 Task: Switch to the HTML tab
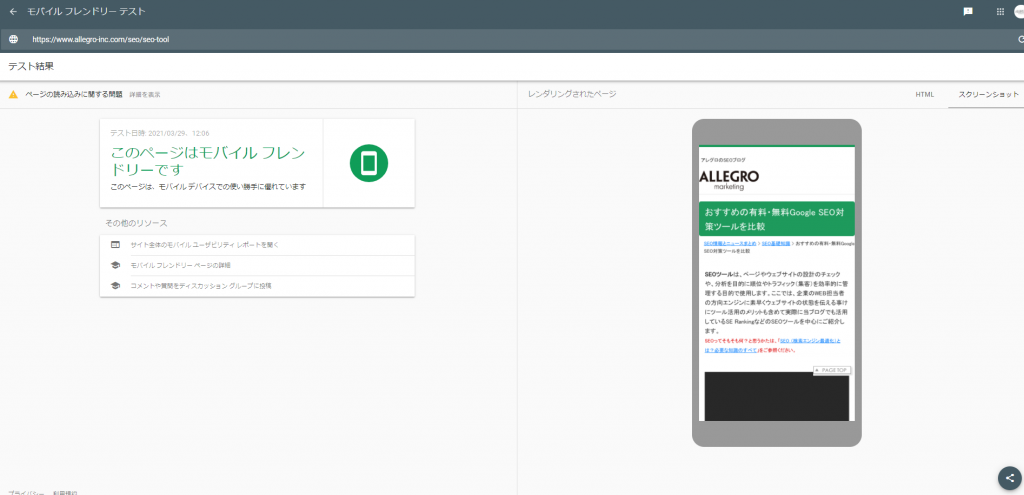pos(925,95)
